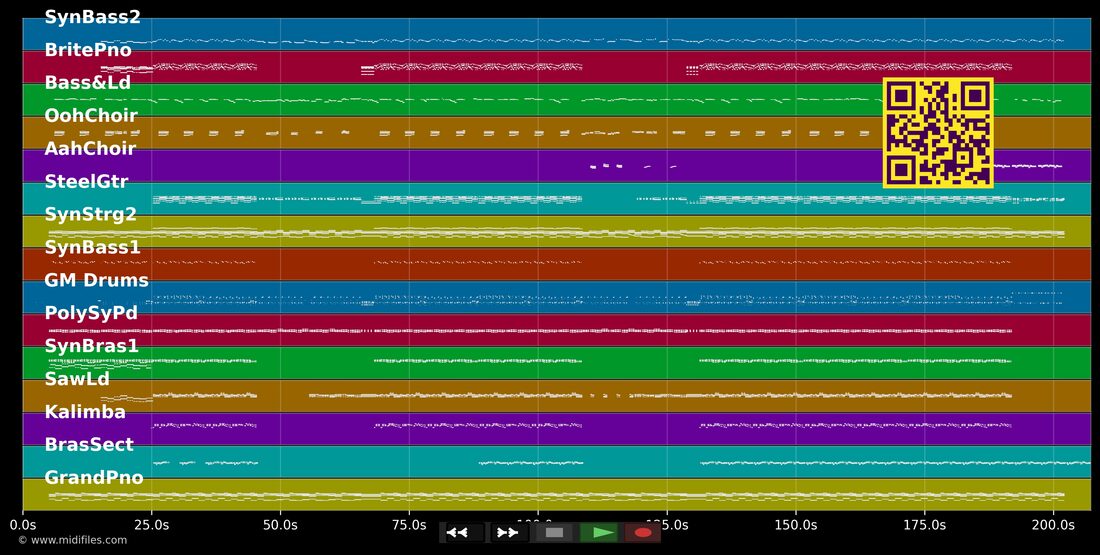Select the SynStrg2 track label
The image size is (1100, 555).
point(90,215)
